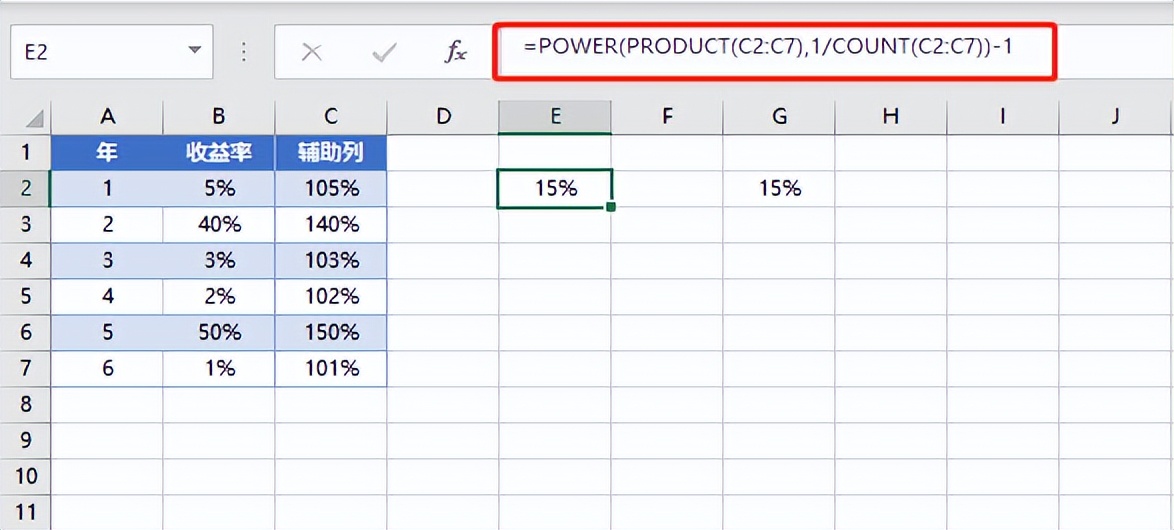
Task: Click the cell showing 50%
Action: [219, 332]
